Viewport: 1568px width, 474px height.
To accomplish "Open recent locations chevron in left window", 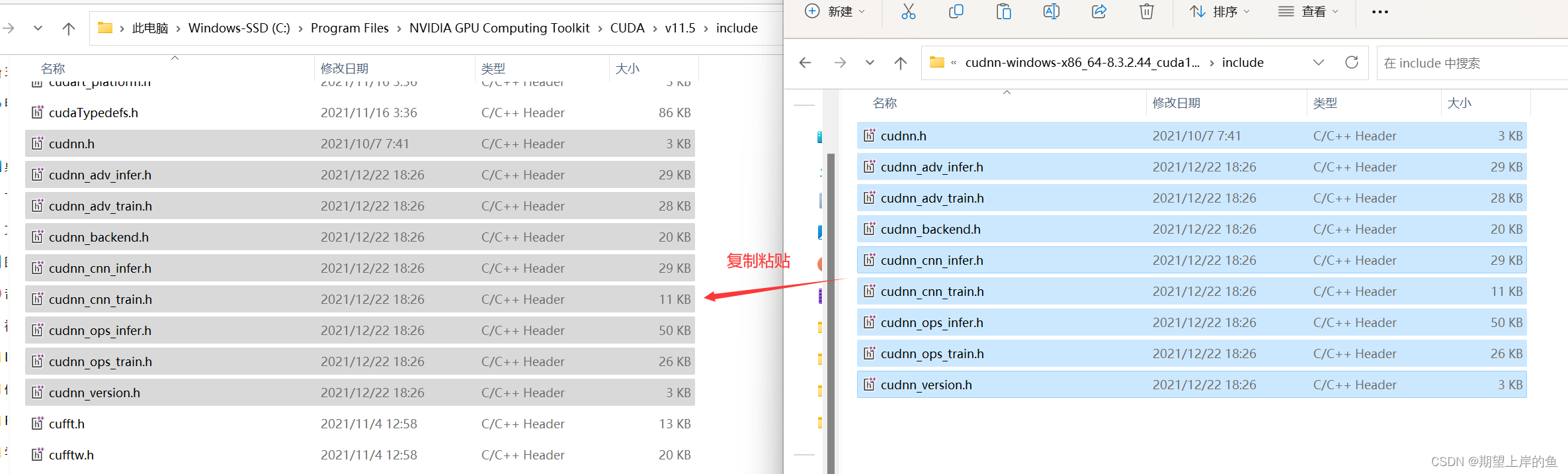I will click(x=38, y=28).
